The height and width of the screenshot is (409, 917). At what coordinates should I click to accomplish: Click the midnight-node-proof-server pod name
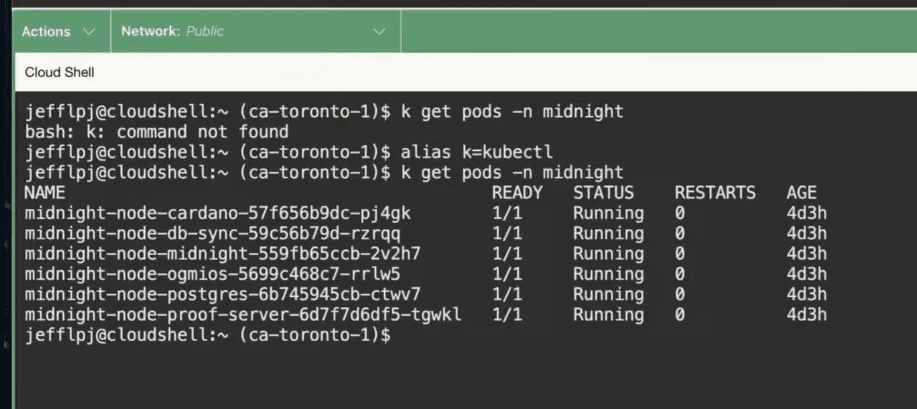[242, 315]
